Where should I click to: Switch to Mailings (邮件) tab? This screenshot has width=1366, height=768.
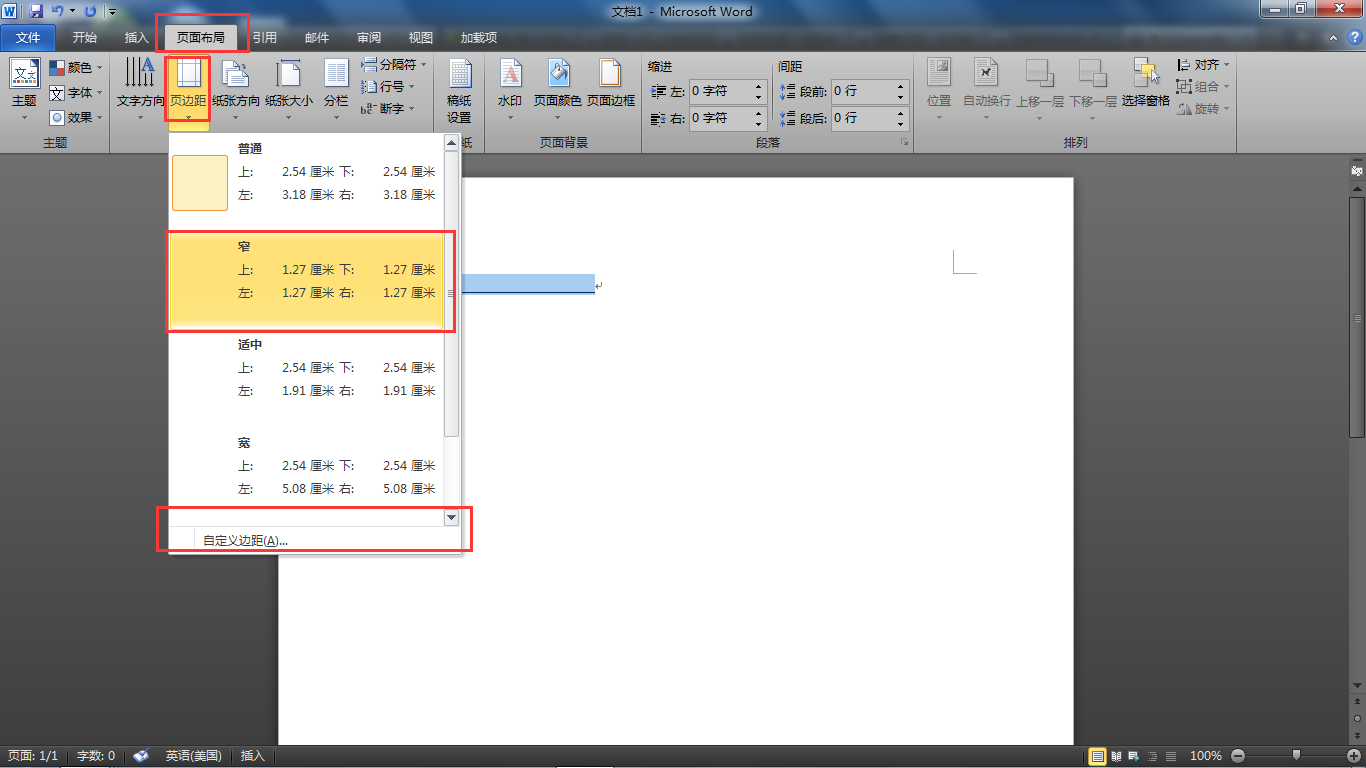[x=317, y=38]
